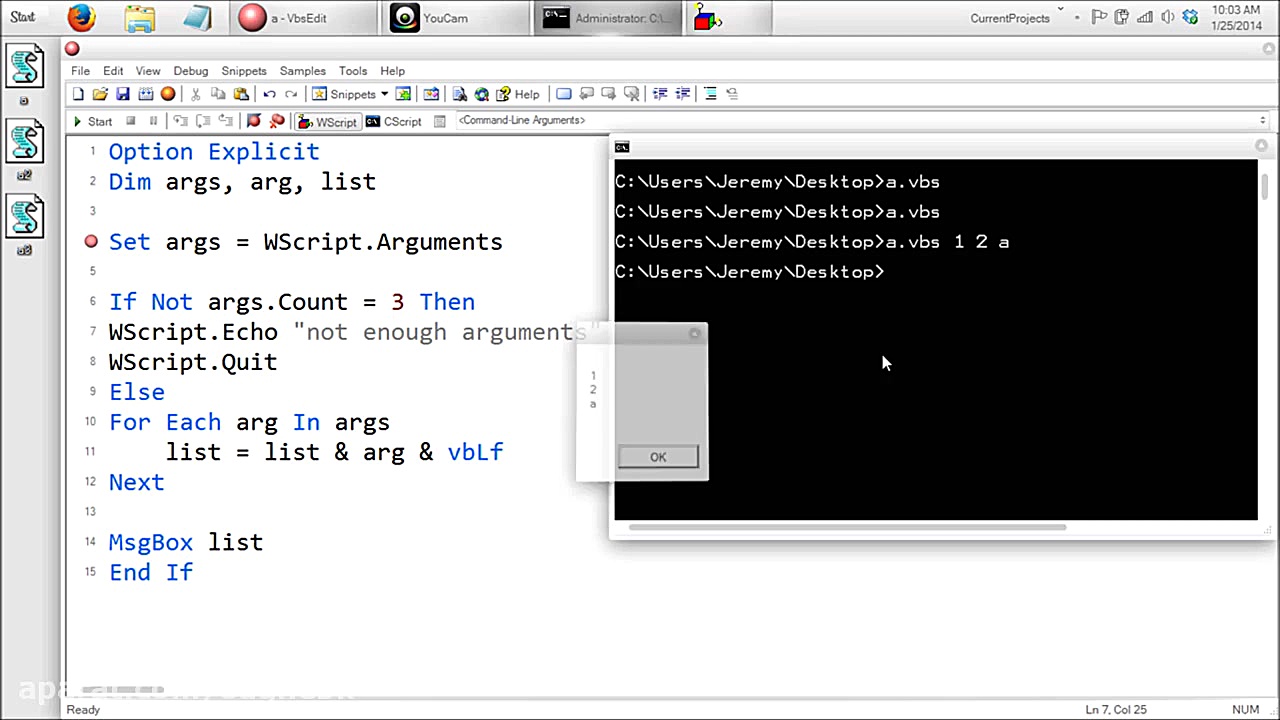Select WScript as the script host
The image size is (1280, 720).
click(326, 122)
